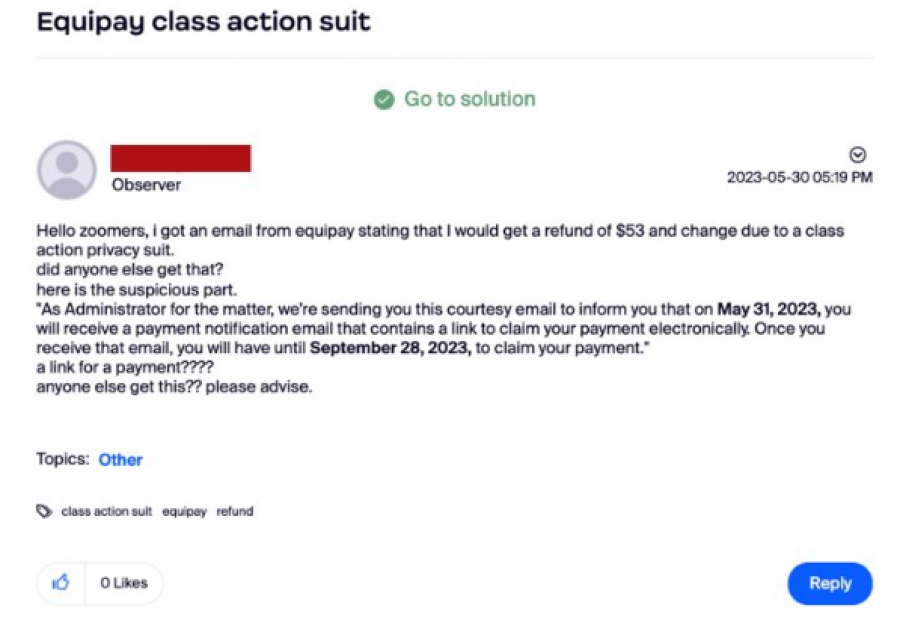This screenshot has width=900, height=629.
Task: Expand the post options dropdown arrow
Action: click(x=858, y=155)
